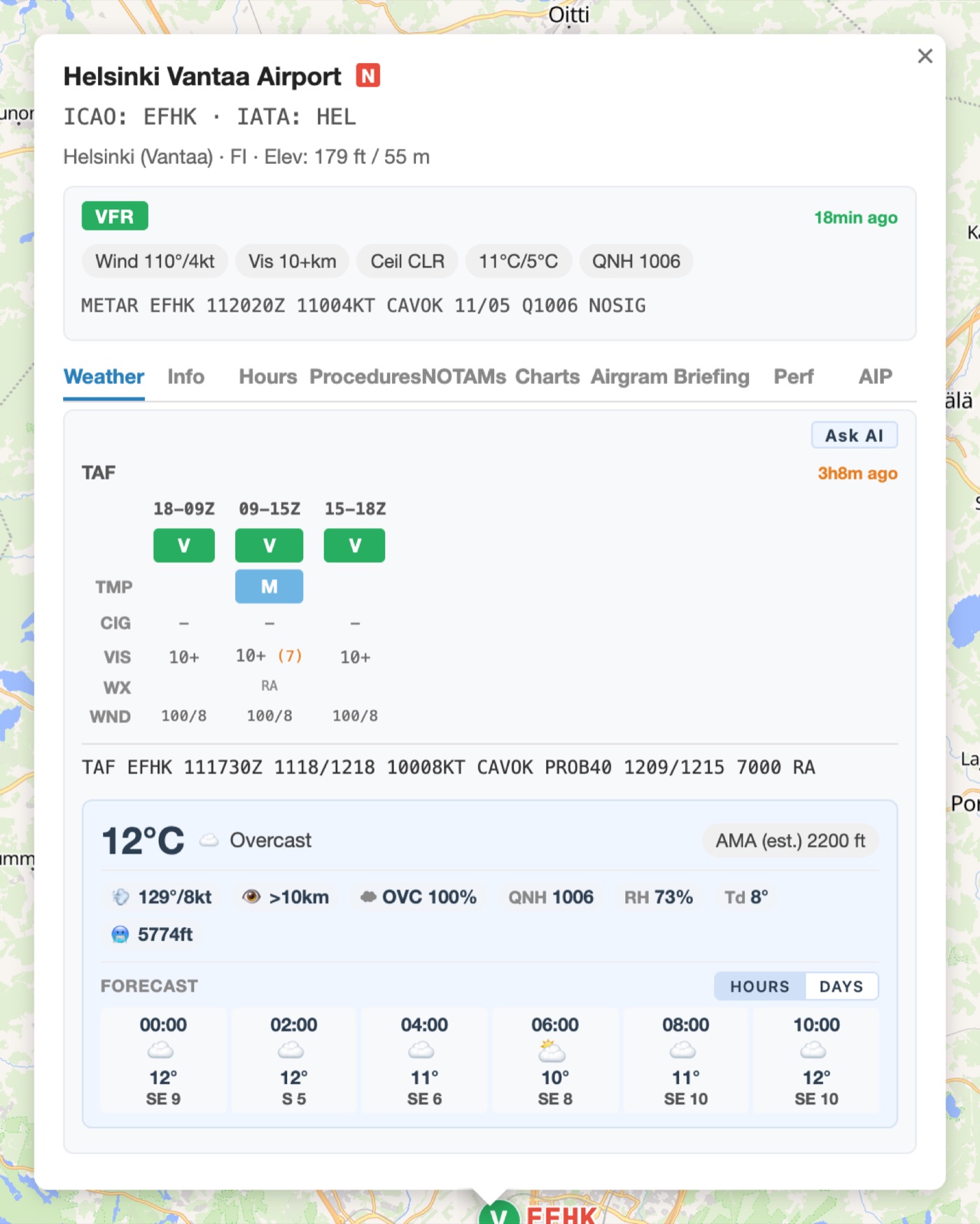Image resolution: width=980 pixels, height=1224 pixels.
Task: Switch to the Charts tab
Action: point(547,377)
